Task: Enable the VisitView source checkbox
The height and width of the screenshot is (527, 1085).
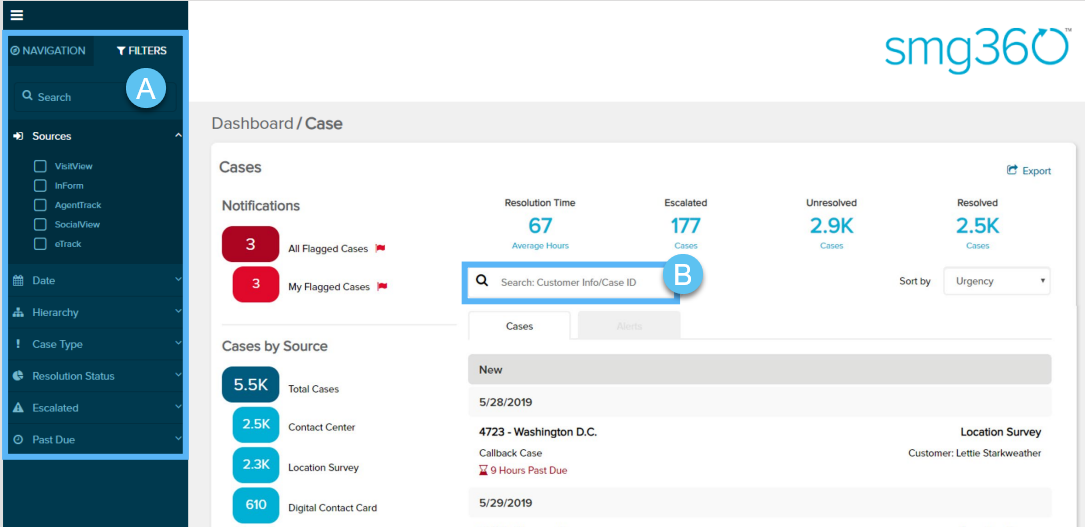Action: pos(40,167)
